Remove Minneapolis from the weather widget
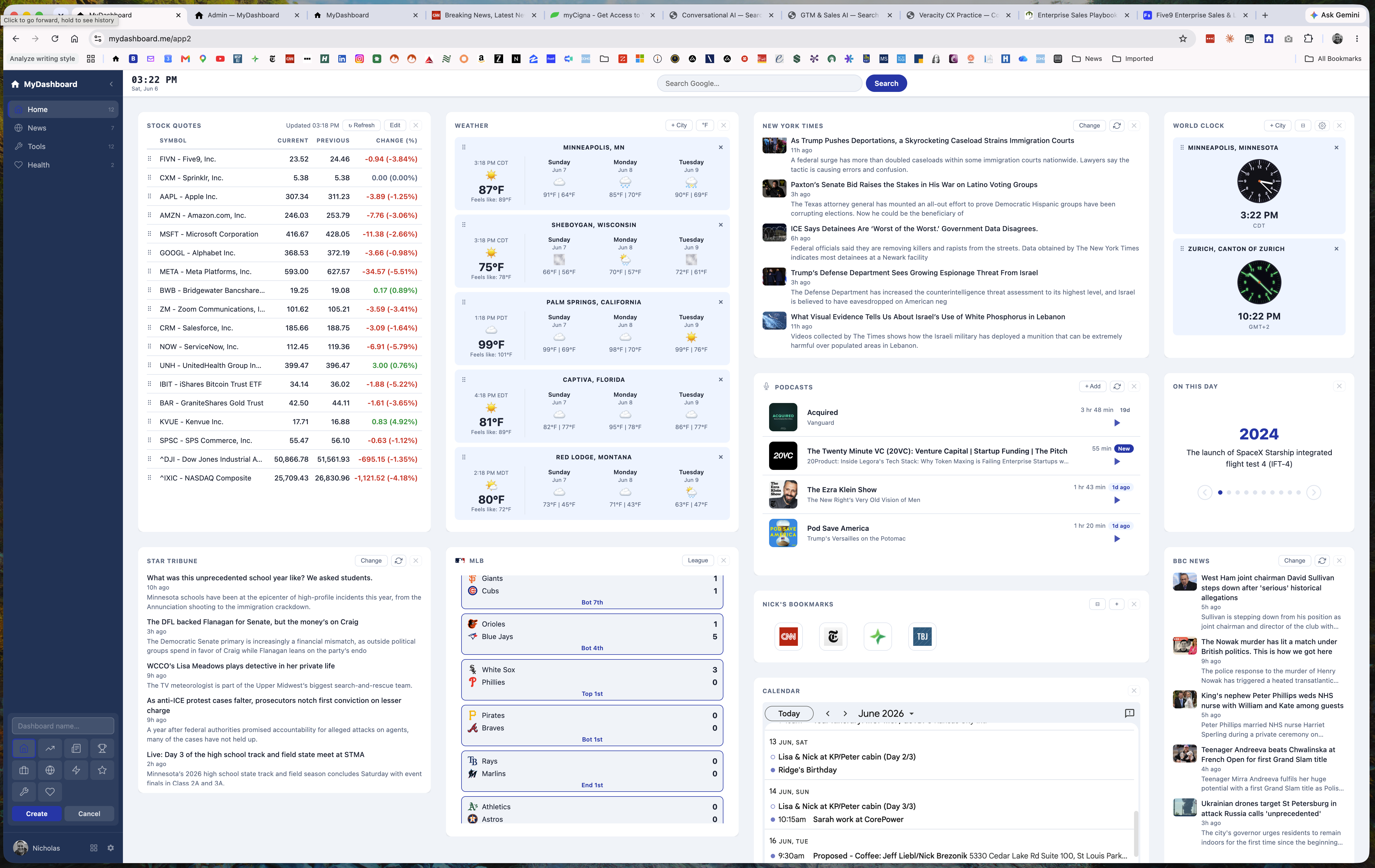This screenshot has width=1375, height=868. (721, 147)
